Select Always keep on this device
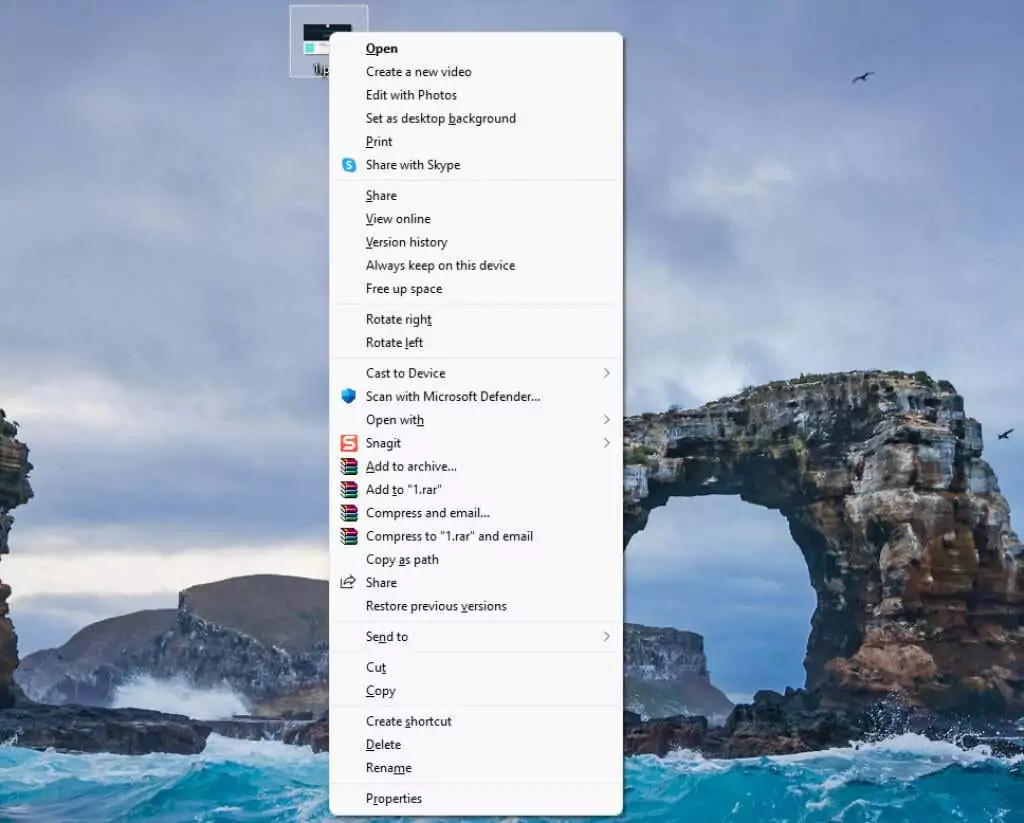Screen dimensions: 1024x823 [x=440, y=265]
